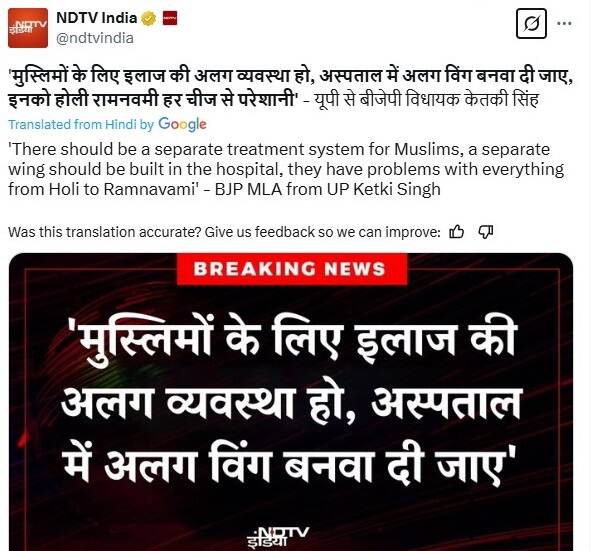Viewport: 591px width, 551px height.
Task: Click the Google logo beside translation label
Action: pyautogui.click(x=182, y=124)
